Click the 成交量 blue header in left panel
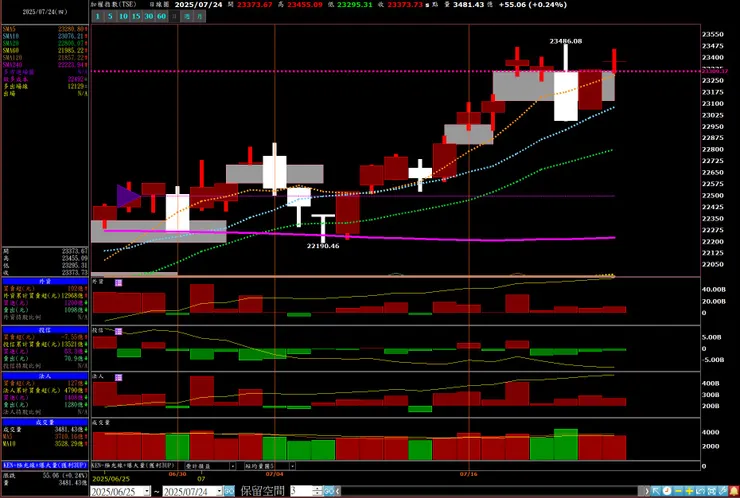The width and height of the screenshot is (740, 498). pos(45,422)
